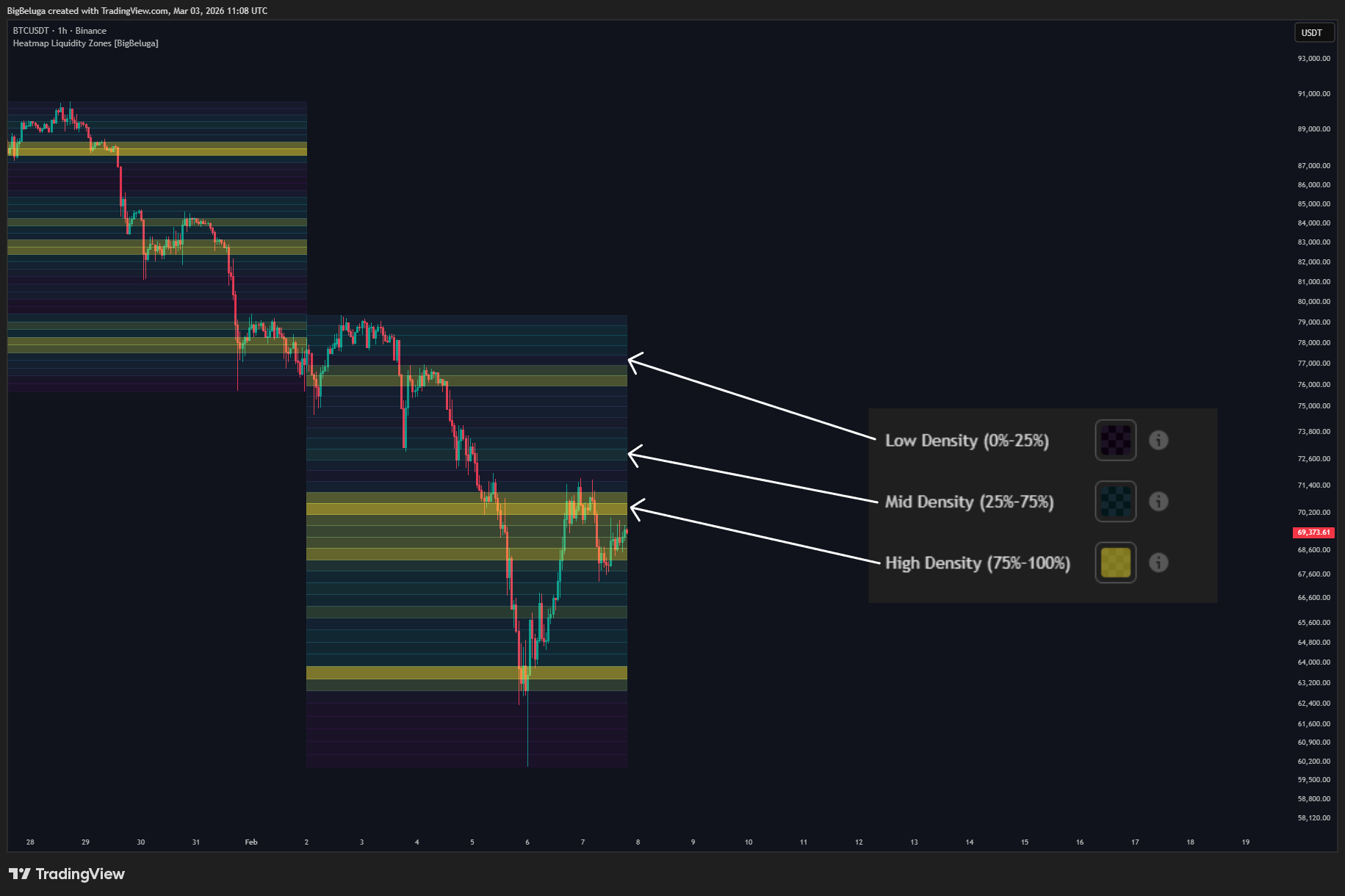
Task: Open the High Density color swatch
Action: point(1115,563)
